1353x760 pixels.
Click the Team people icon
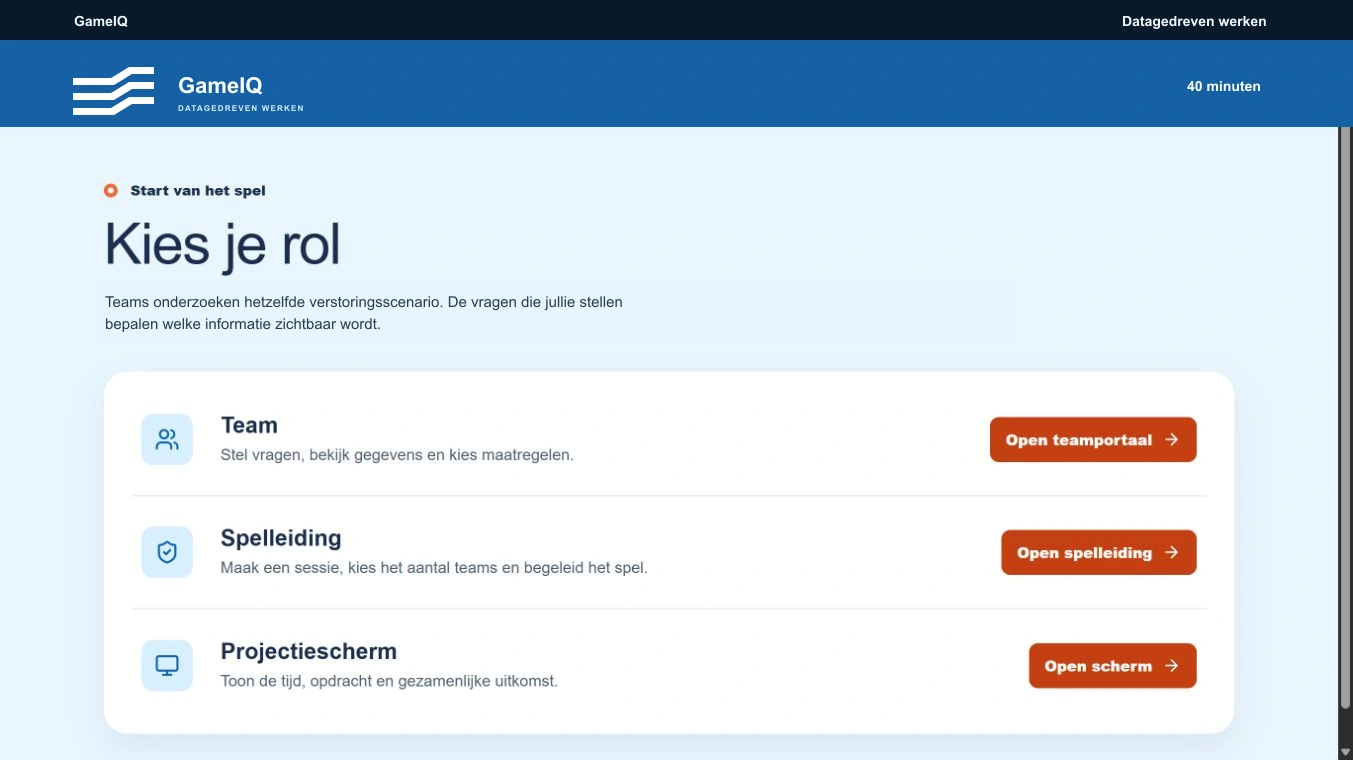coord(167,440)
